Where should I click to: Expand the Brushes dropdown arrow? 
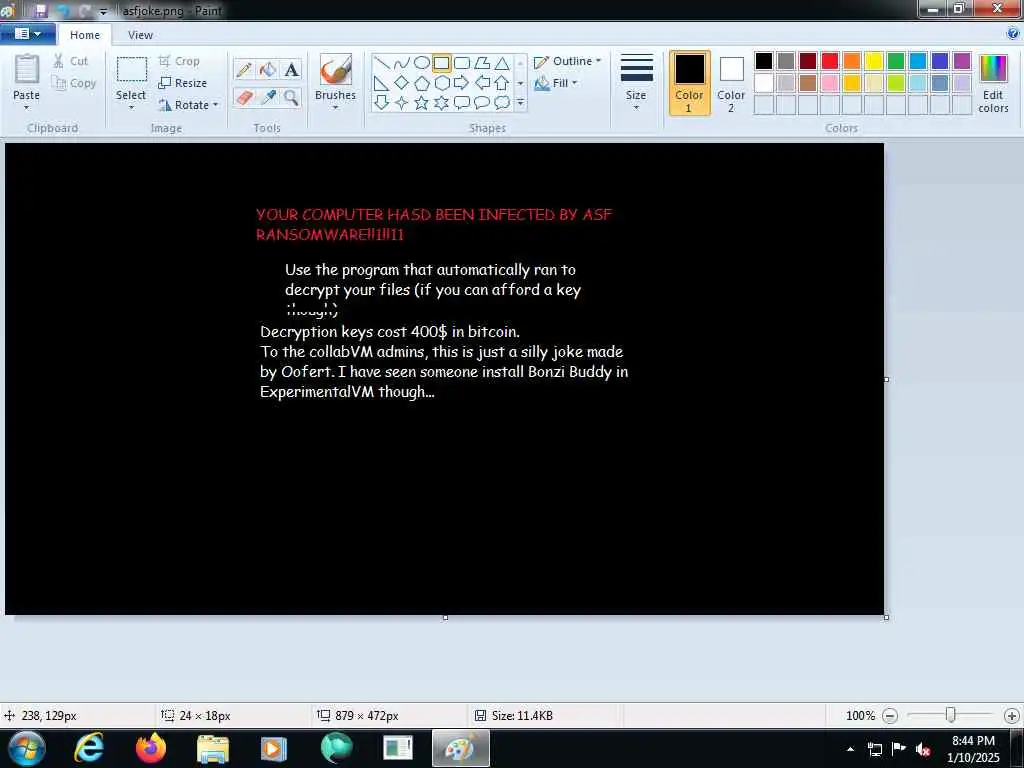pyautogui.click(x=336, y=108)
